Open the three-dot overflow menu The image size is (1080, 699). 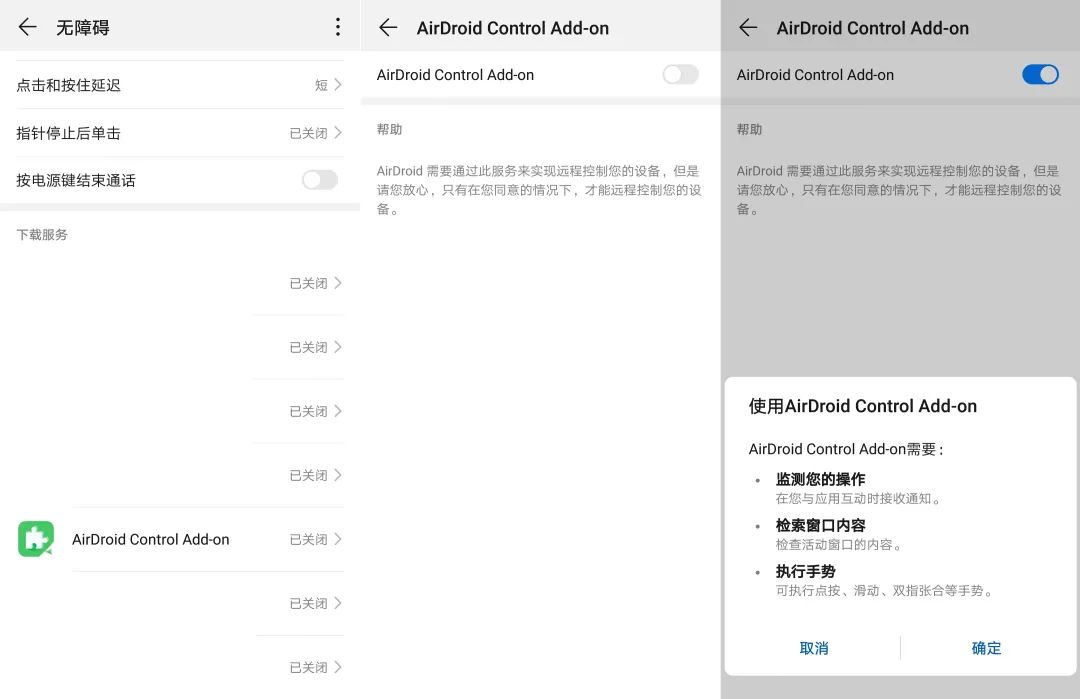click(x=338, y=26)
